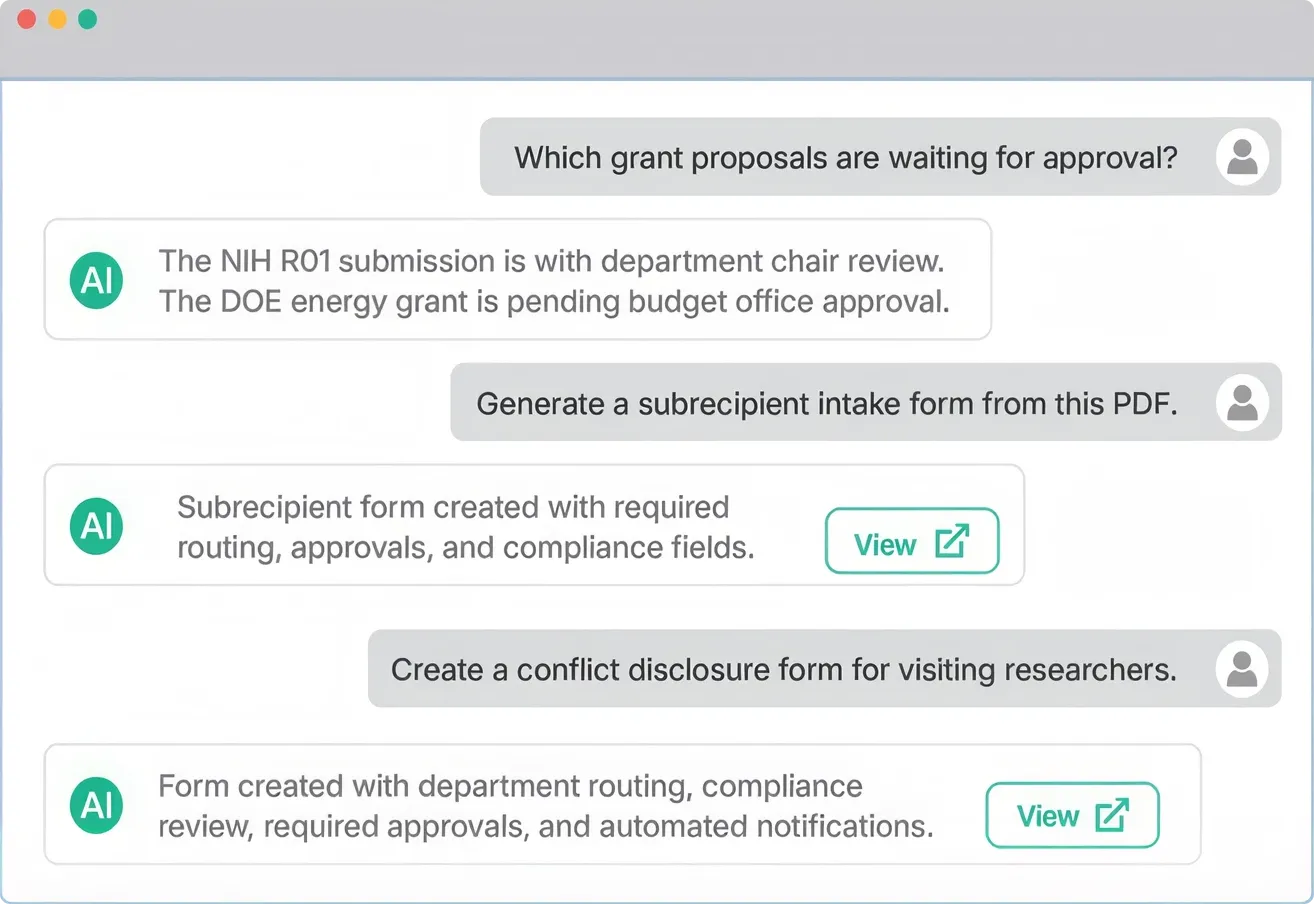
Task: Open the subrecipient form with the View button
Action: 912,541
